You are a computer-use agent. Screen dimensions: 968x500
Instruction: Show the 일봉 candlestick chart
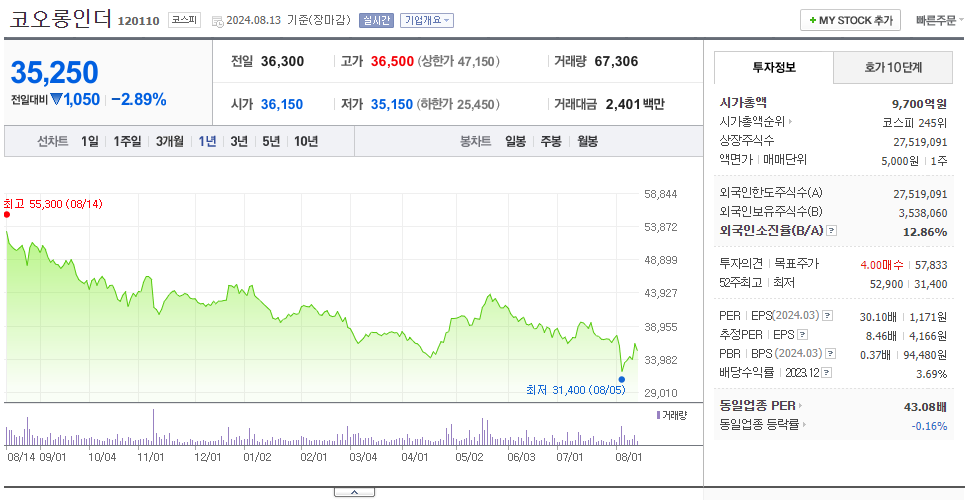(x=515, y=141)
